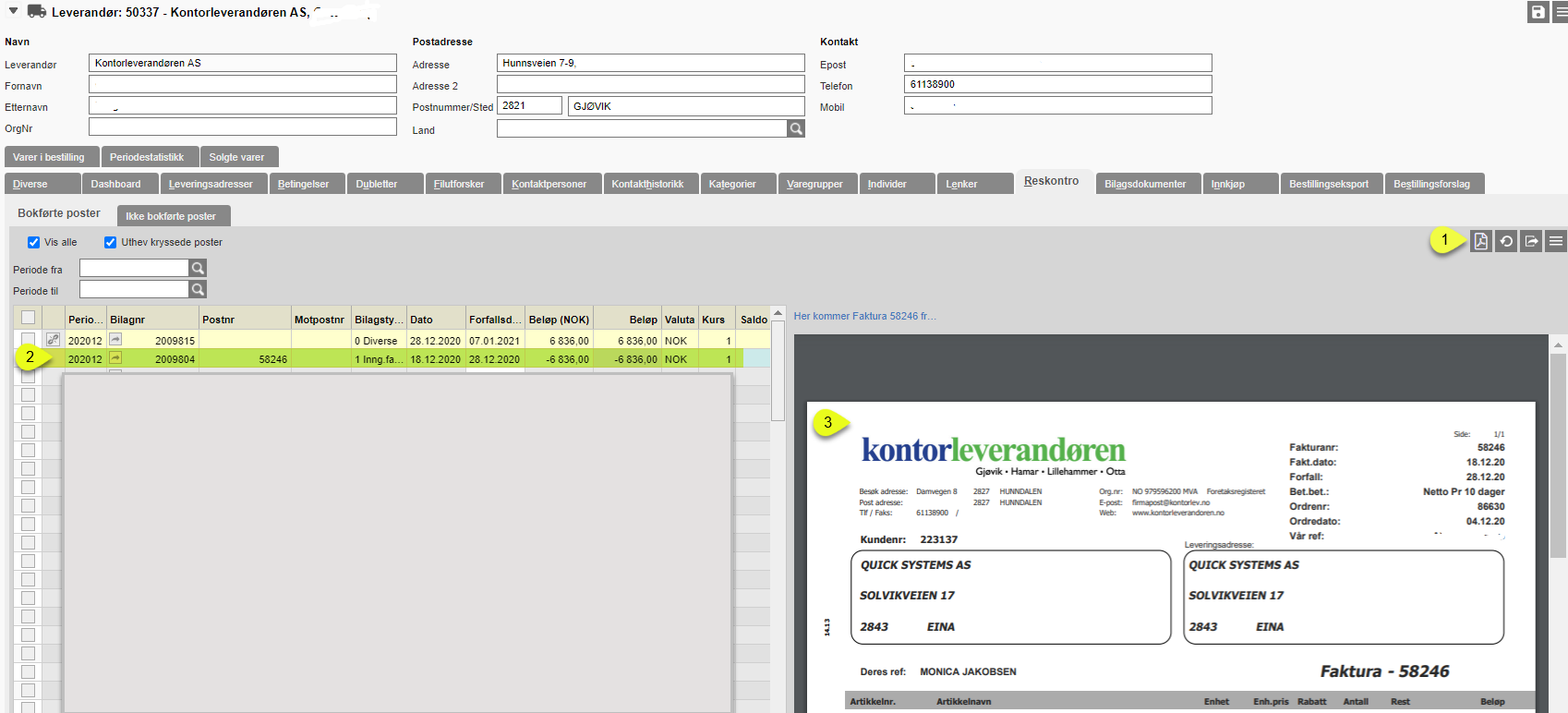Open the Innkjøp tab
Viewport: 1568px width, 713px height.
[x=1241, y=184]
